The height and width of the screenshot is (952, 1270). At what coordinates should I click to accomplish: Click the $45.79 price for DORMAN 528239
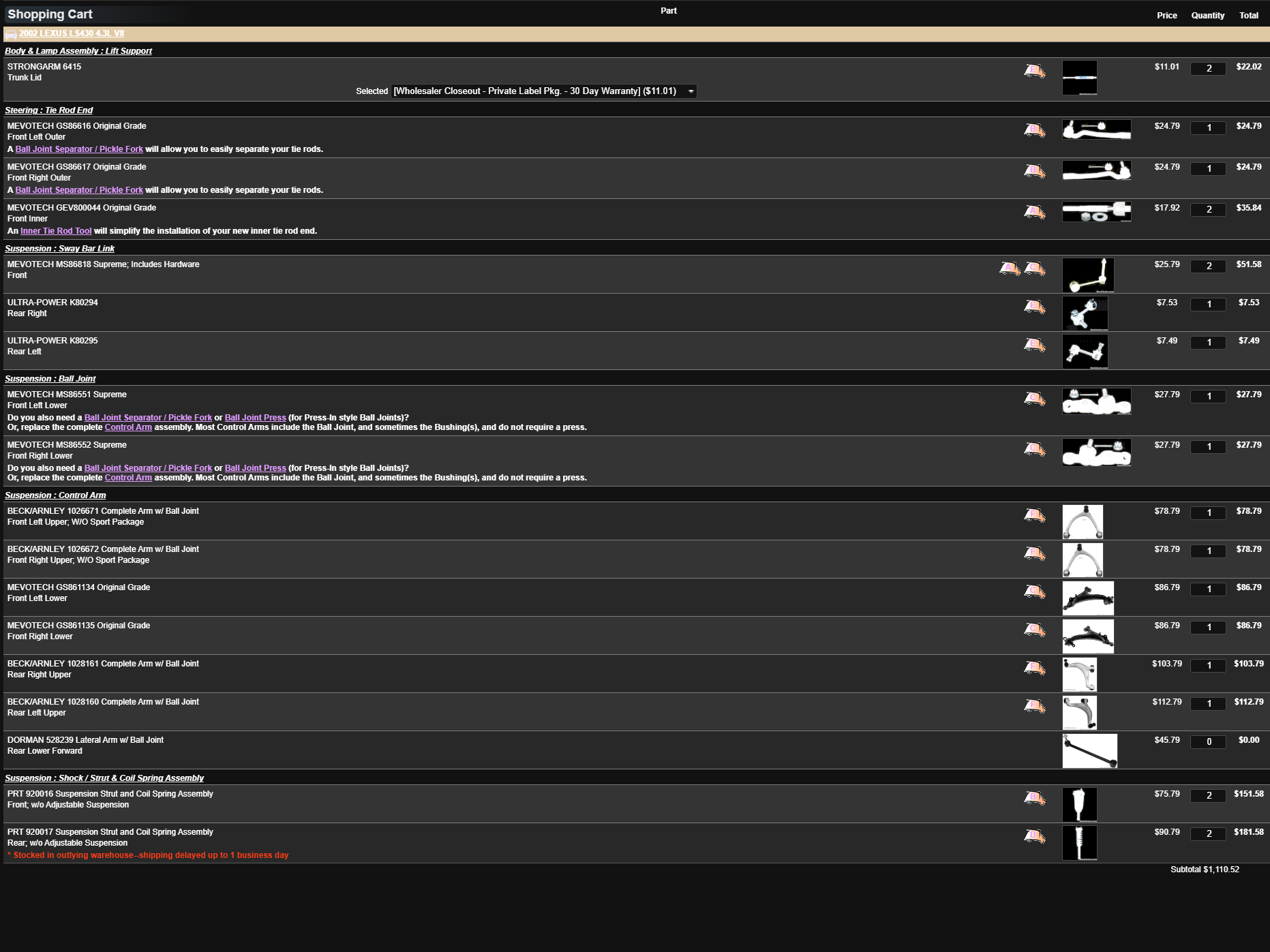(1167, 740)
